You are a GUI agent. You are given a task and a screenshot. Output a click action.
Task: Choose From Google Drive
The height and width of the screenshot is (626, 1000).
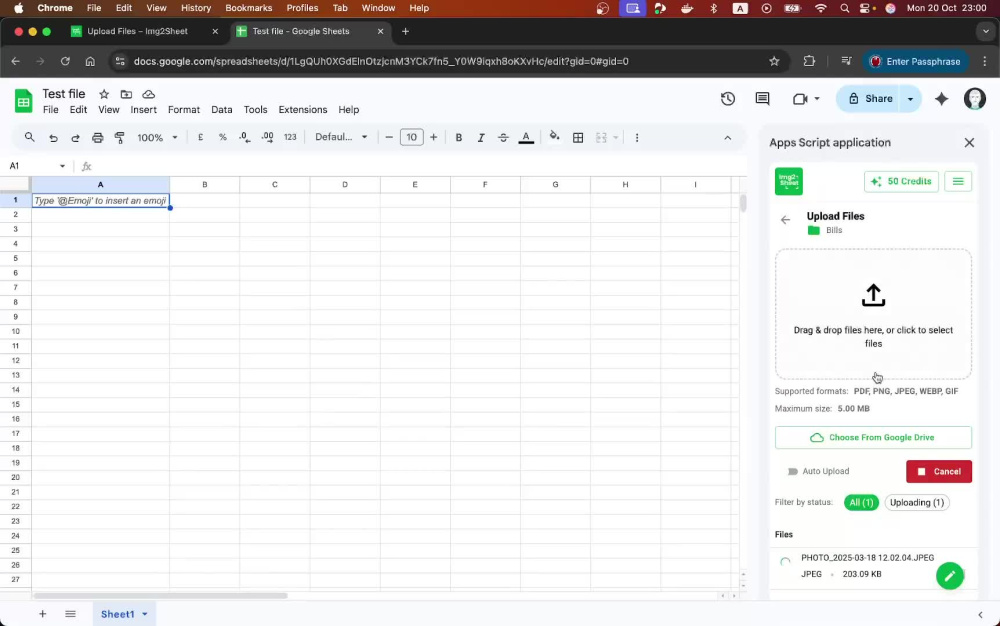(873, 438)
